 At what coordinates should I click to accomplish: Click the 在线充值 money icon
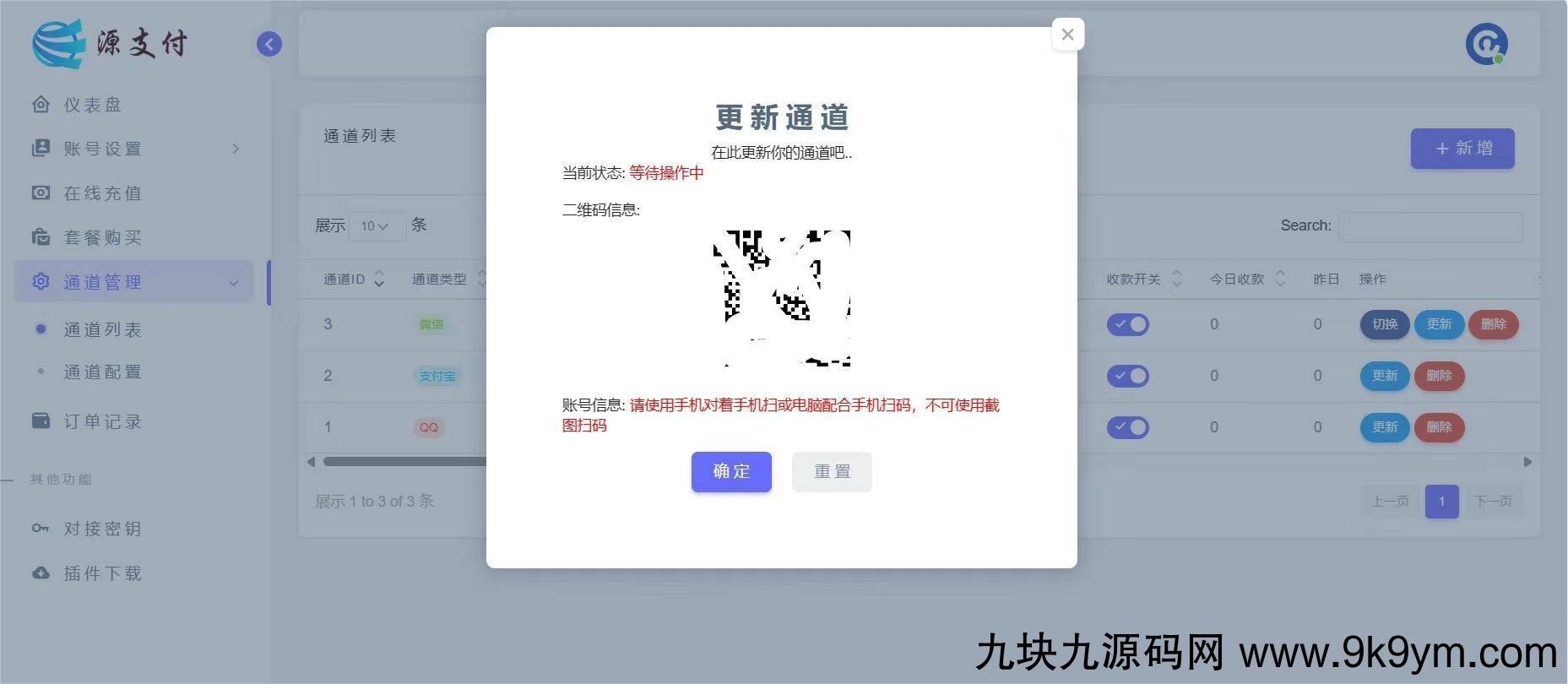[41, 193]
